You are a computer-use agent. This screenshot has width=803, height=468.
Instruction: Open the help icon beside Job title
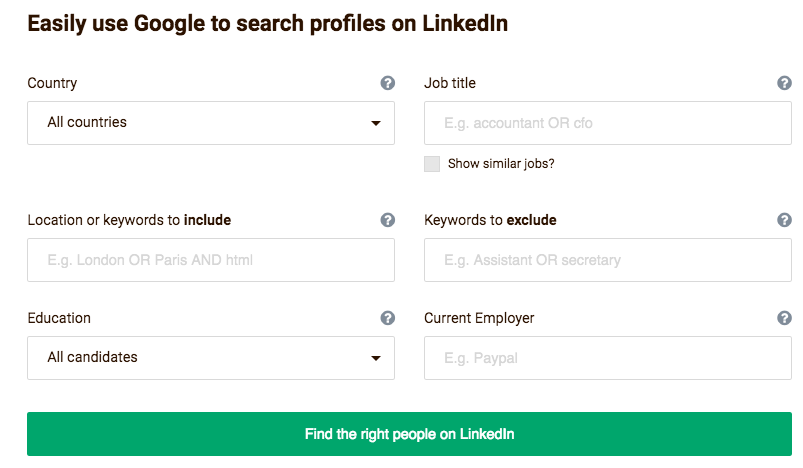point(784,83)
